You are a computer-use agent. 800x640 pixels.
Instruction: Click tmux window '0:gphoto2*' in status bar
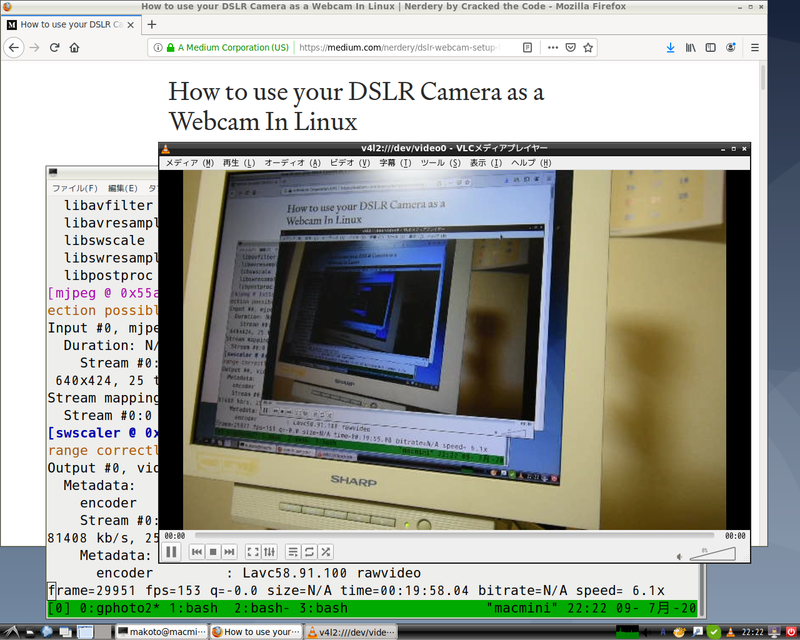pos(120,608)
